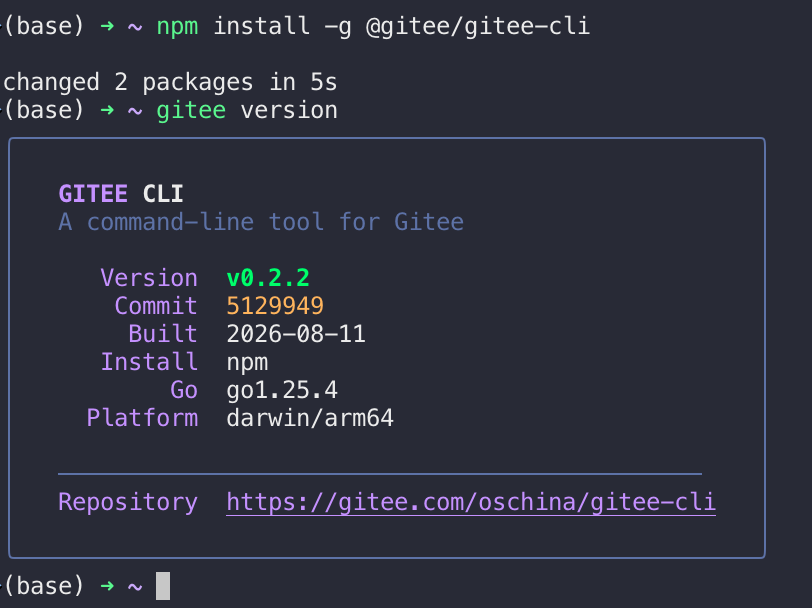
Task: Click the green 'gitee' command word
Action: 191,110
